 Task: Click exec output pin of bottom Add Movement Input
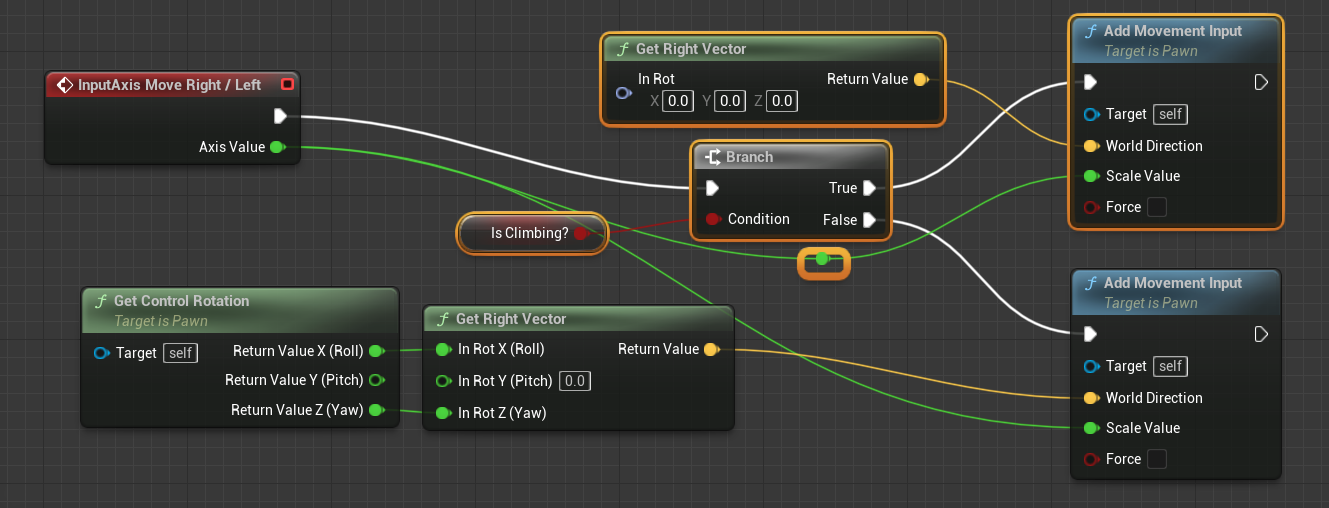pos(1261,334)
